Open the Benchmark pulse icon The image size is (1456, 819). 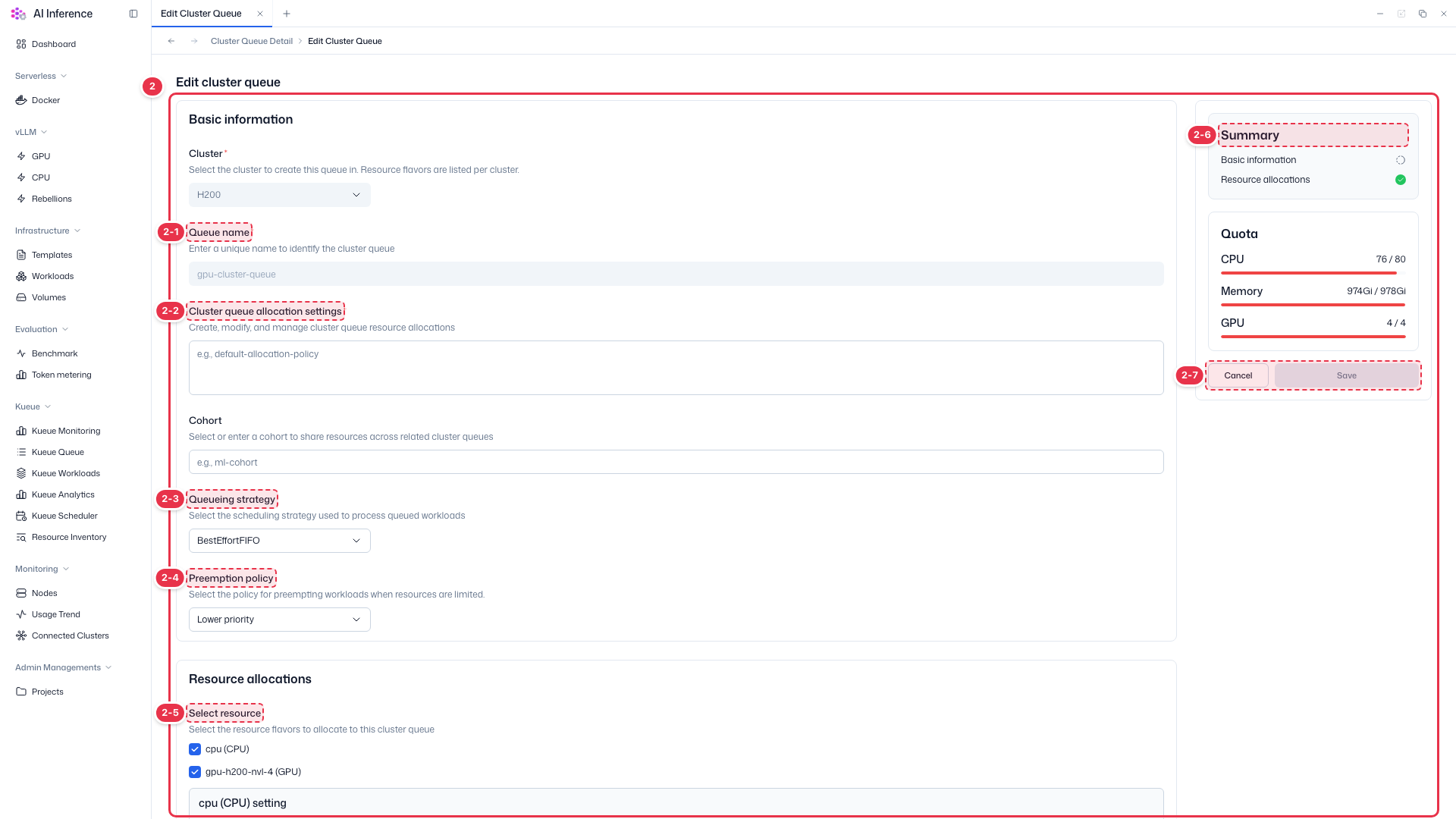click(21, 353)
